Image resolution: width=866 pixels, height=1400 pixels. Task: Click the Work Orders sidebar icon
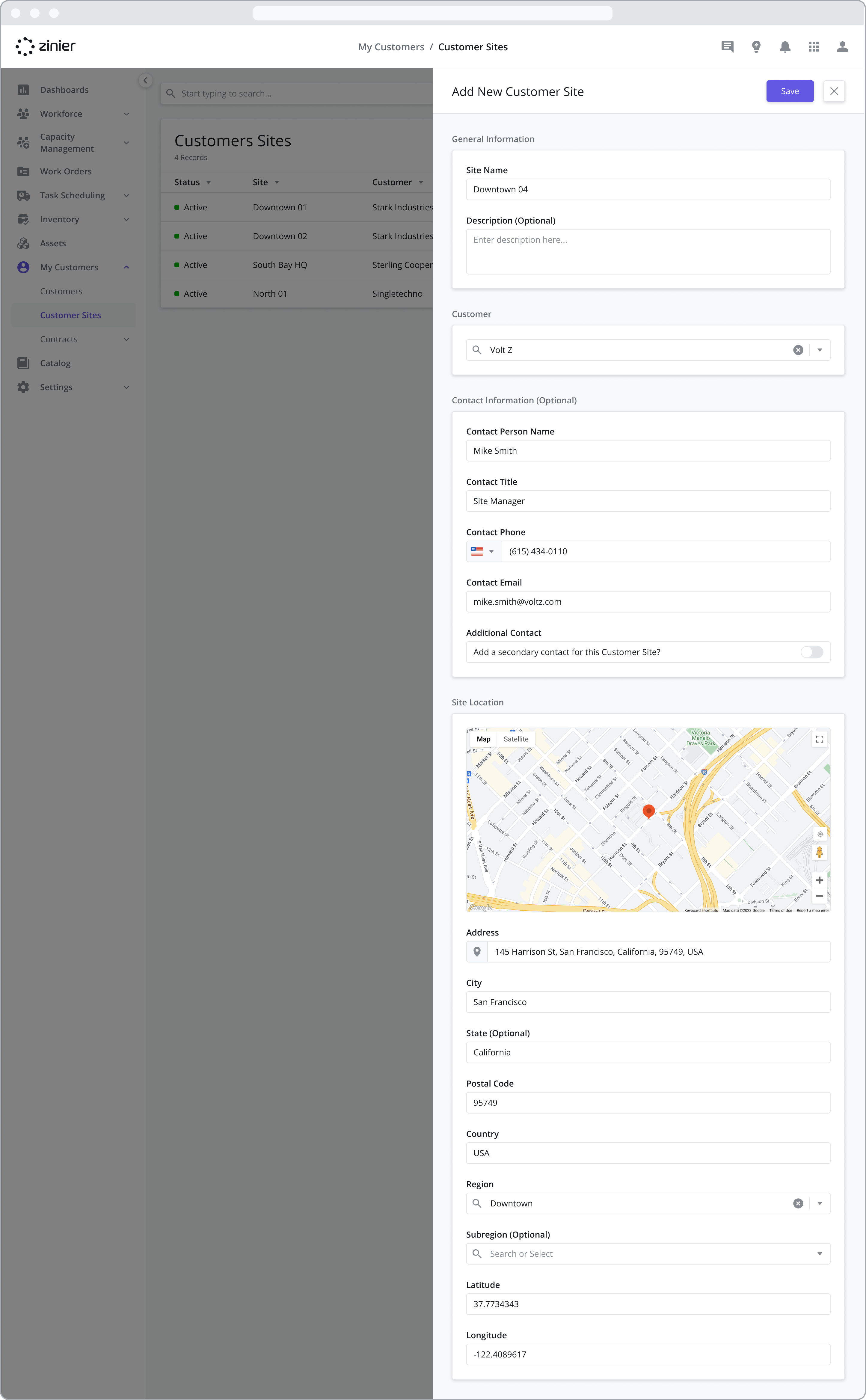click(23, 171)
